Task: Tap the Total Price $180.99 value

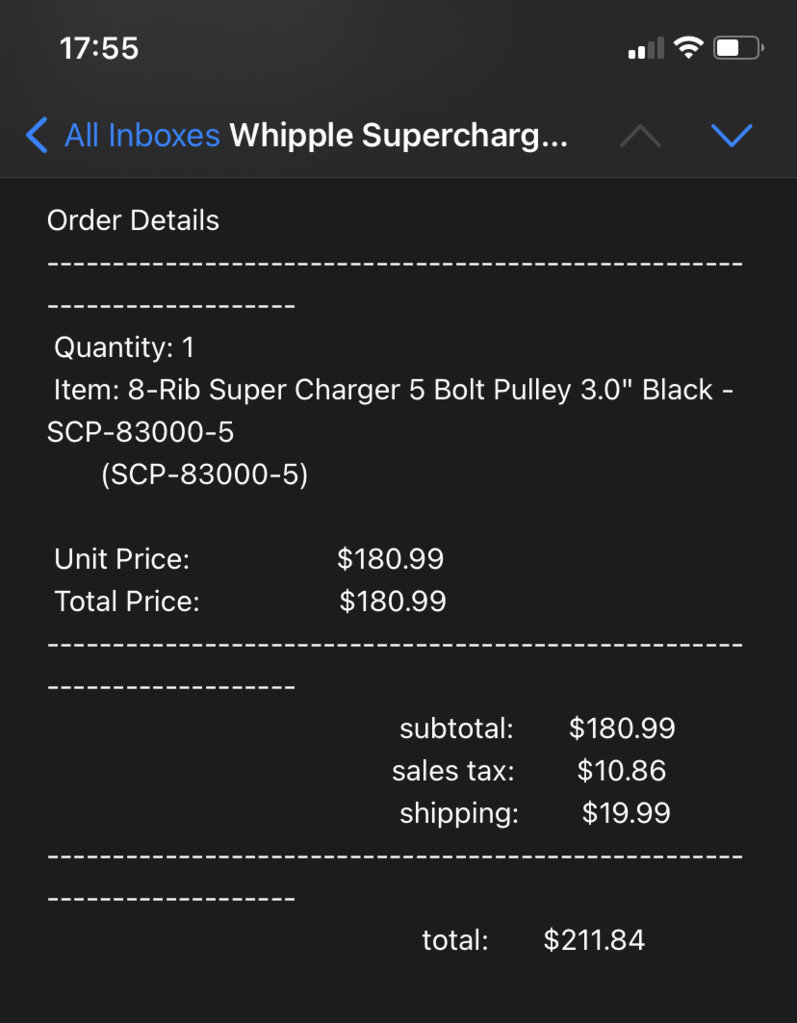Action: (393, 602)
